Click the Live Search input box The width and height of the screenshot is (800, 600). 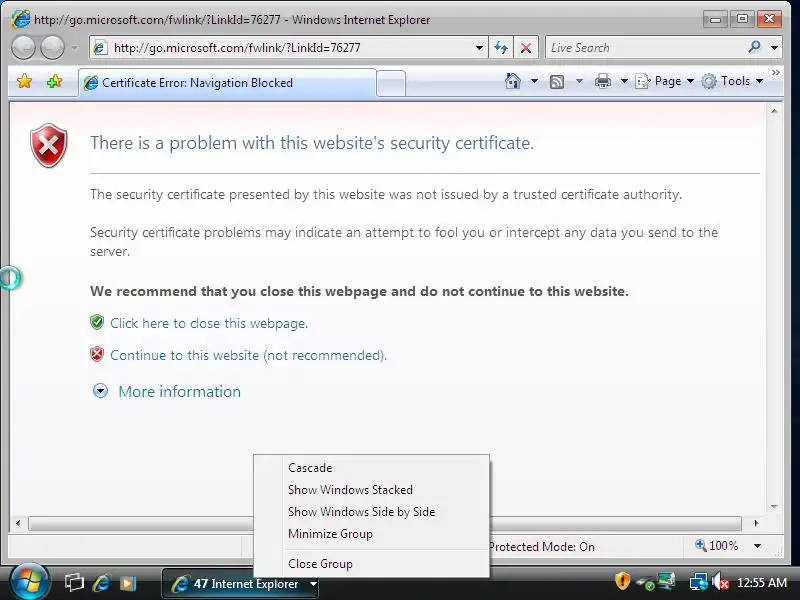645,48
